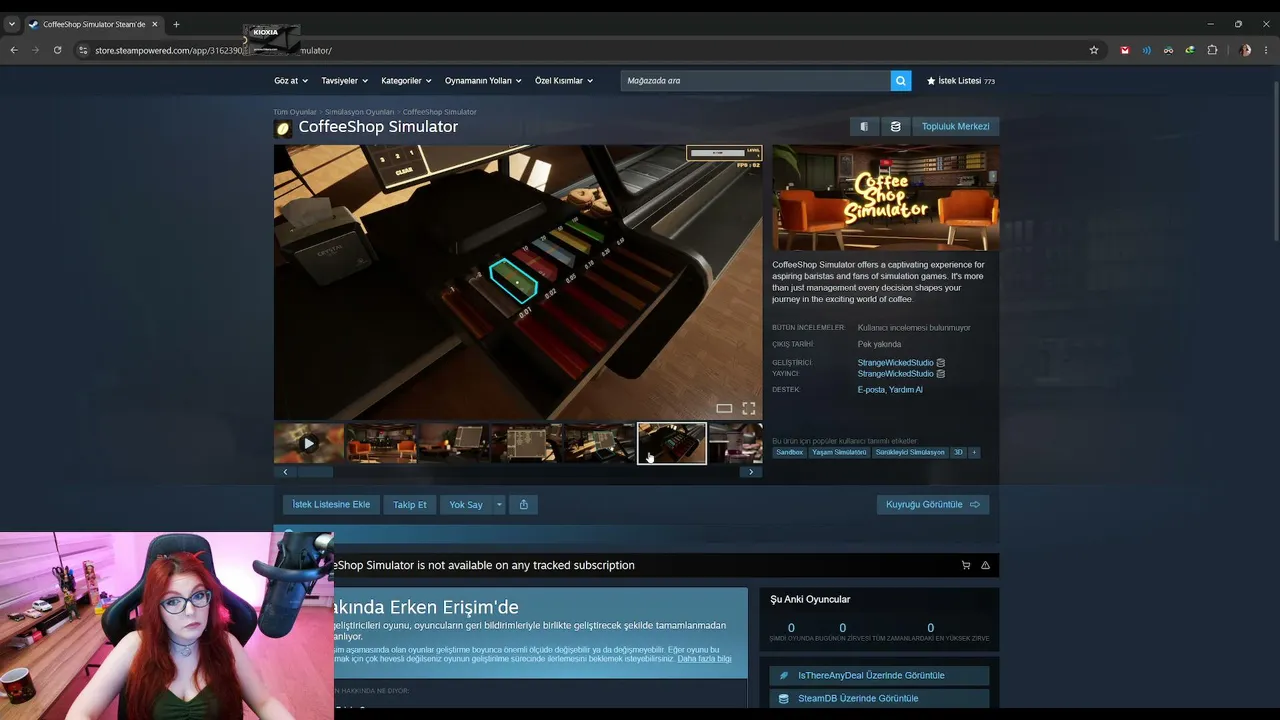Open the Simülasyon Oyunları breadcrumb link
The width and height of the screenshot is (1280, 720).
click(x=359, y=112)
